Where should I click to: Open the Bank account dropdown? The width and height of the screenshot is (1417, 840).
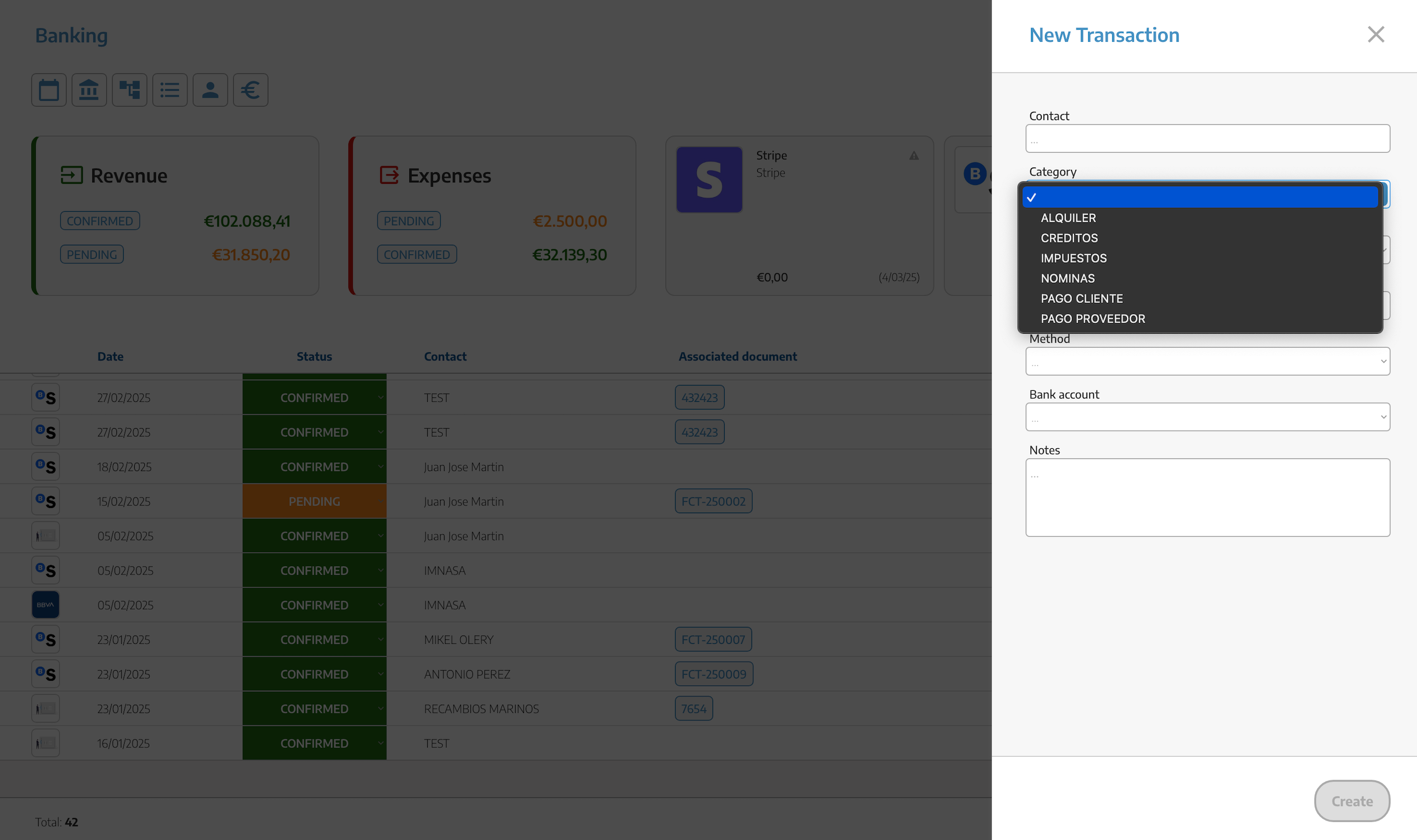[1207, 417]
